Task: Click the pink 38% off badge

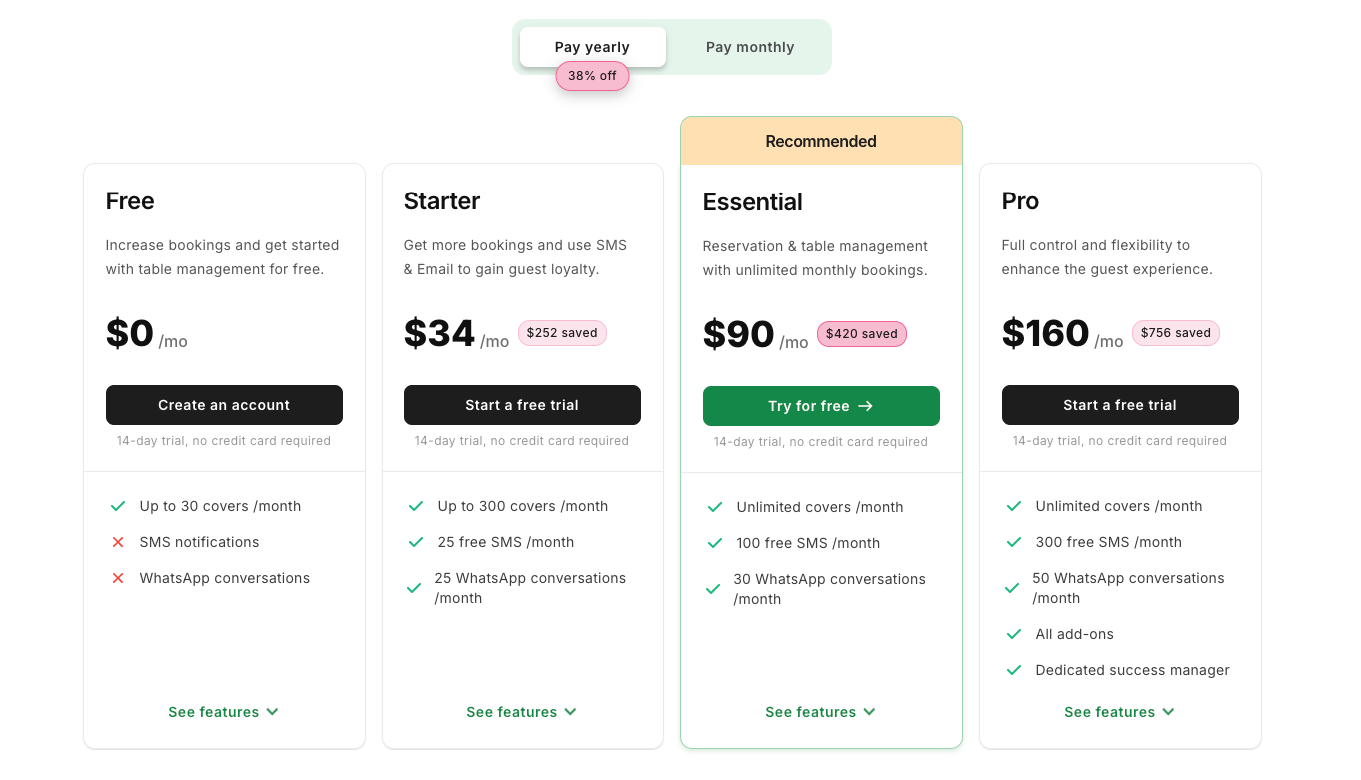Action: tap(593, 76)
